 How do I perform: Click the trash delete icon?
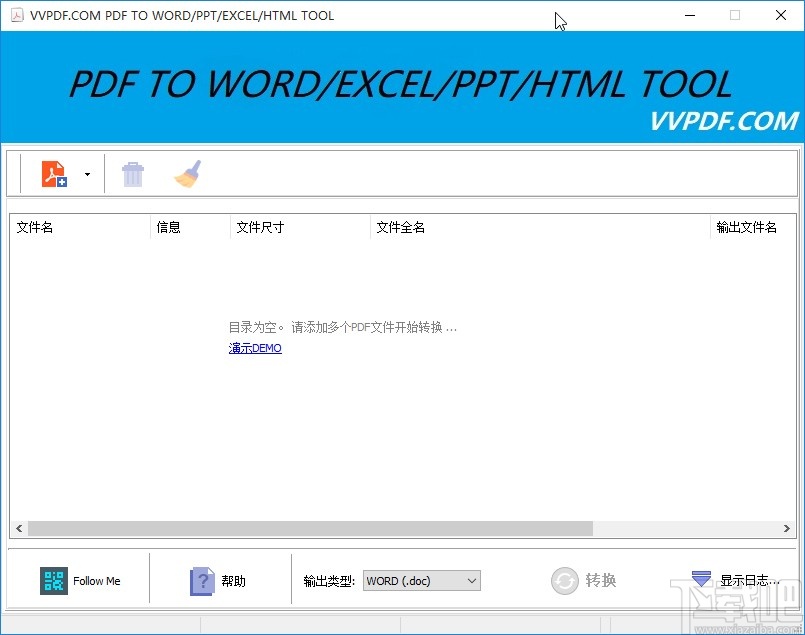click(x=133, y=172)
